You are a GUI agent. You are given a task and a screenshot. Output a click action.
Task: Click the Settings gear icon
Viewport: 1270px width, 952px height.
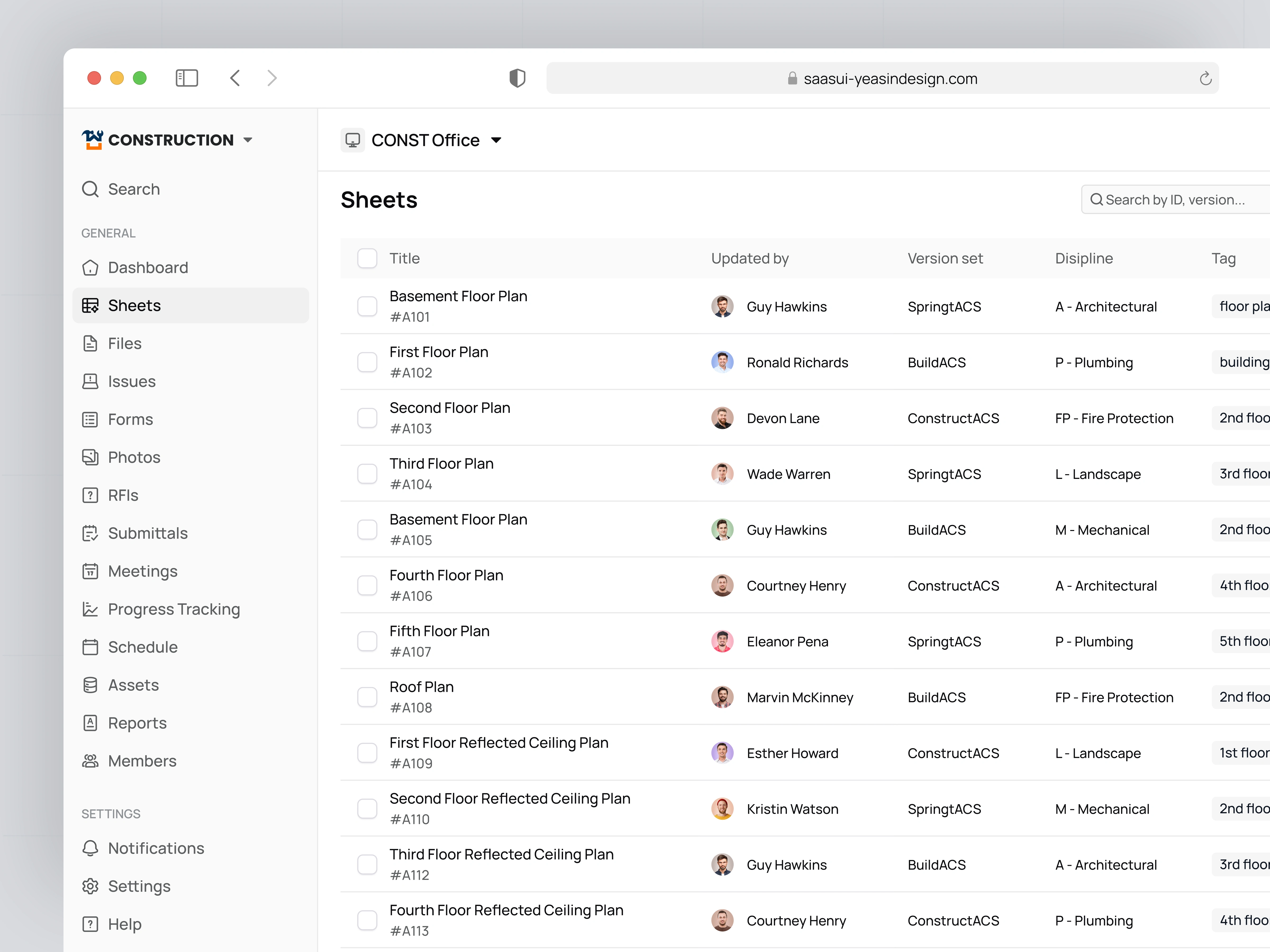tap(90, 886)
